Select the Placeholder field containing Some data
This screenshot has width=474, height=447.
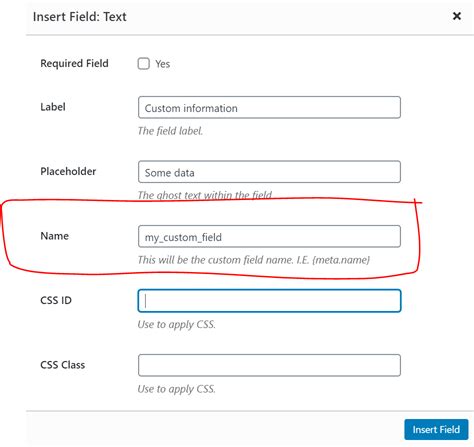point(269,172)
